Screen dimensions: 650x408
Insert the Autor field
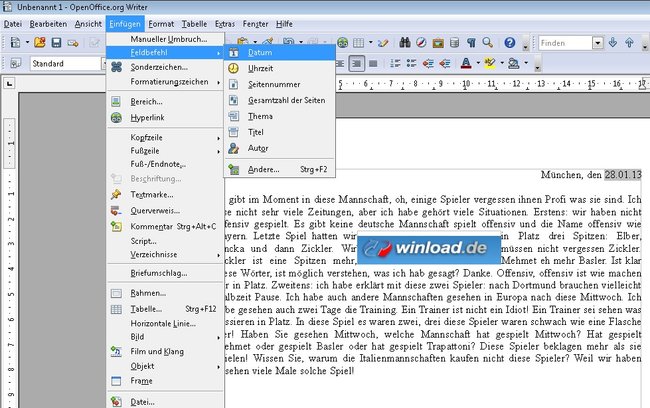coord(280,148)
